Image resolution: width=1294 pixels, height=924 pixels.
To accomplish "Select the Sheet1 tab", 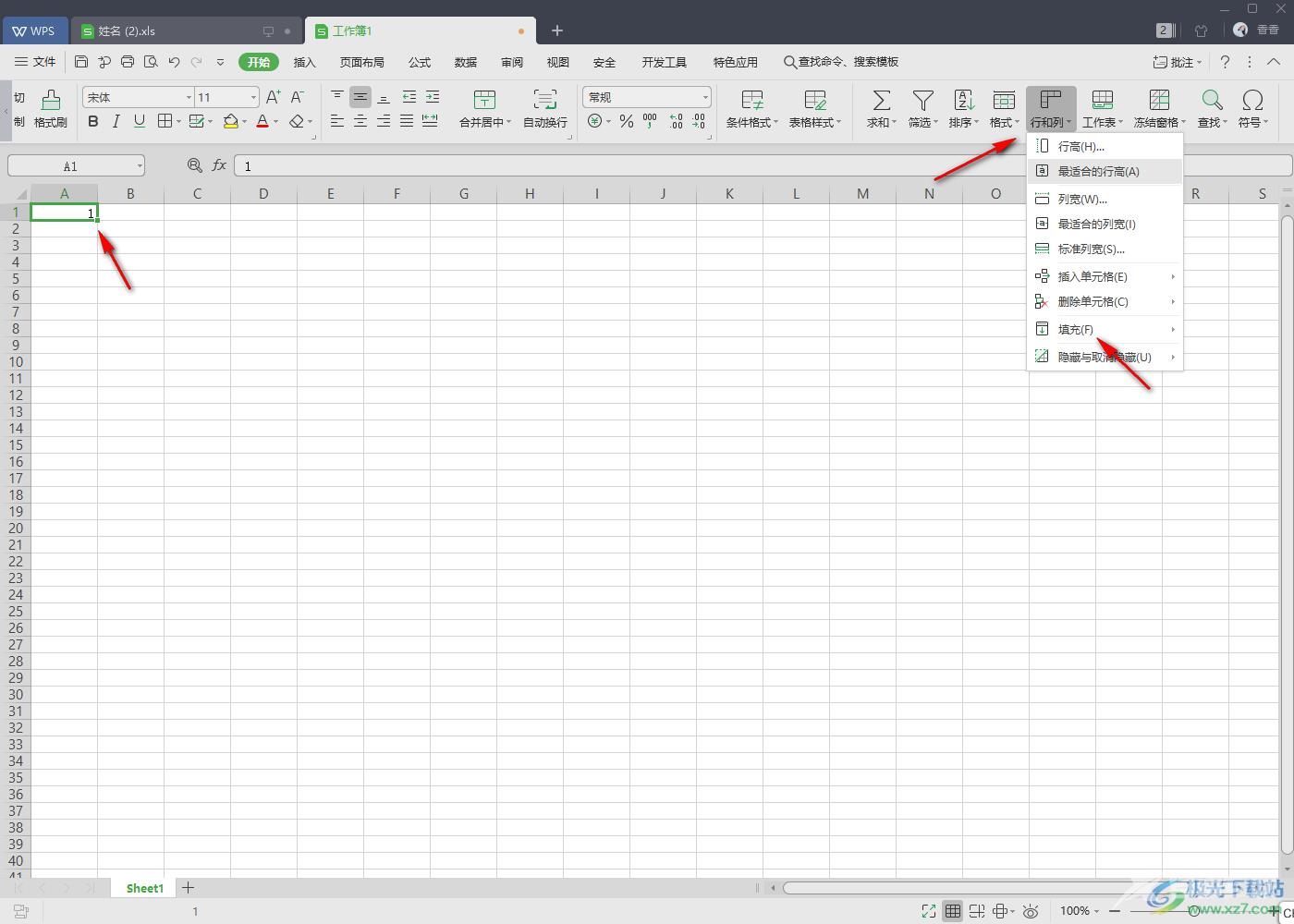I will pyautogui.click(x=145, y=888).
